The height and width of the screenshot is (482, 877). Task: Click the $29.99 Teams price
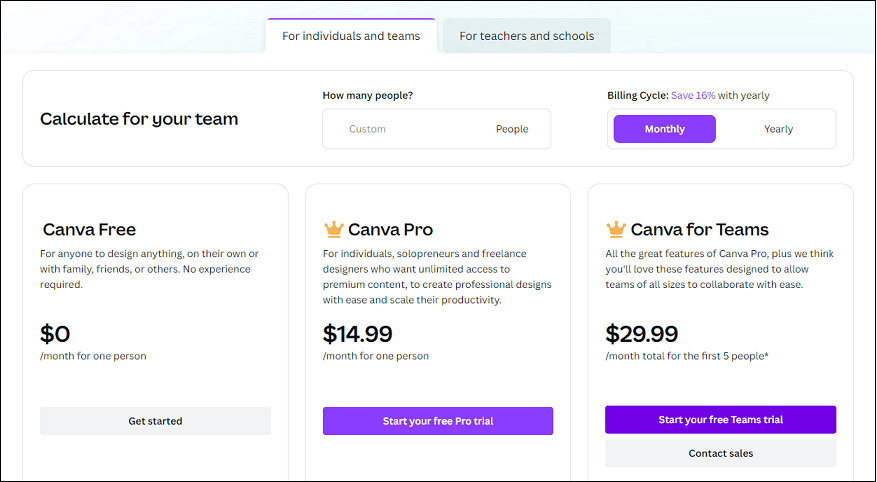click(x=642, y=334)
